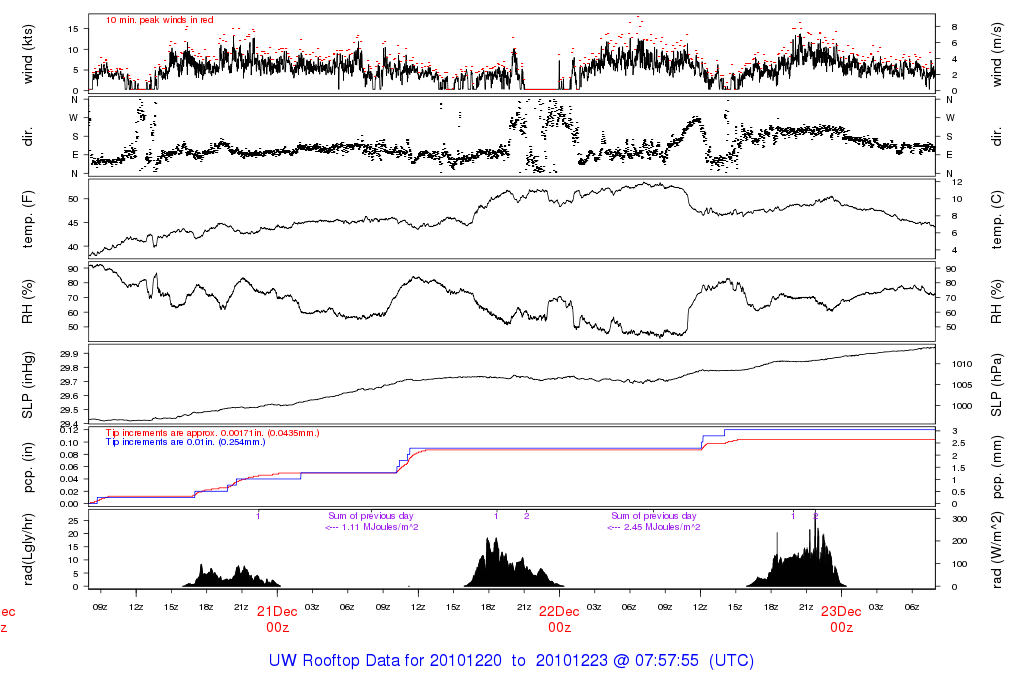Select the 'wind (m/s)' axis label
The image size is (1024, 700).
point(997,54)
